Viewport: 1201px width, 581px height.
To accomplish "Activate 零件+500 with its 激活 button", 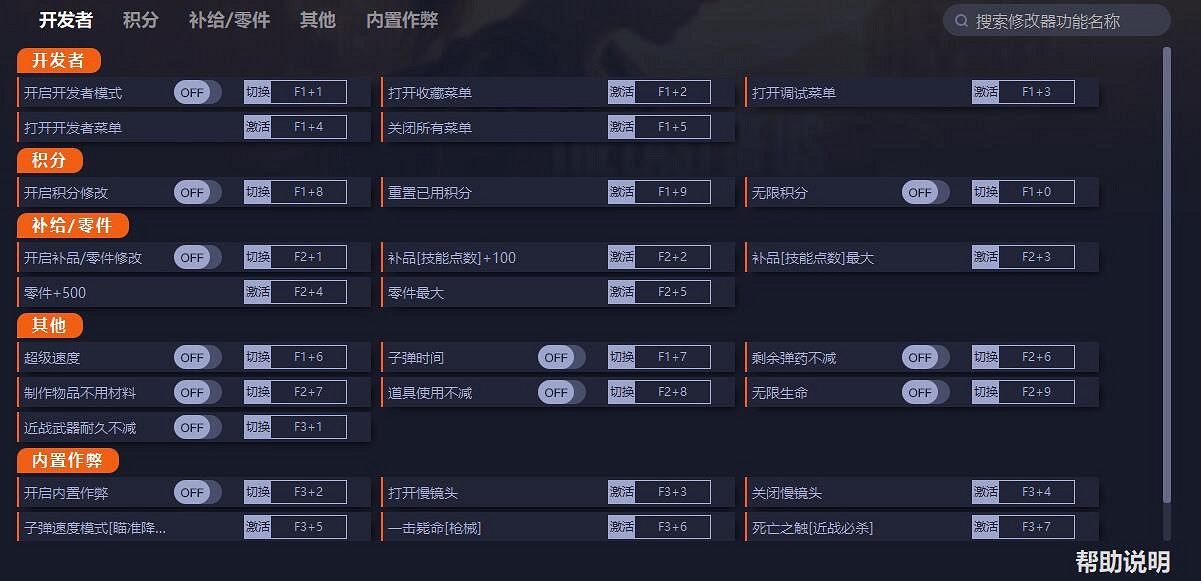I will [x=258, y=292].
